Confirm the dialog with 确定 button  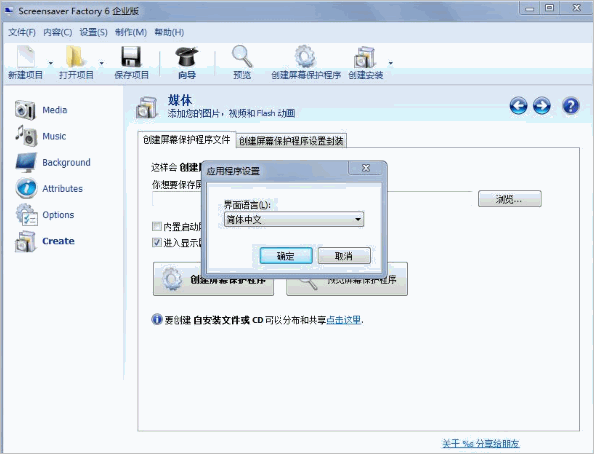pos(286,256)
